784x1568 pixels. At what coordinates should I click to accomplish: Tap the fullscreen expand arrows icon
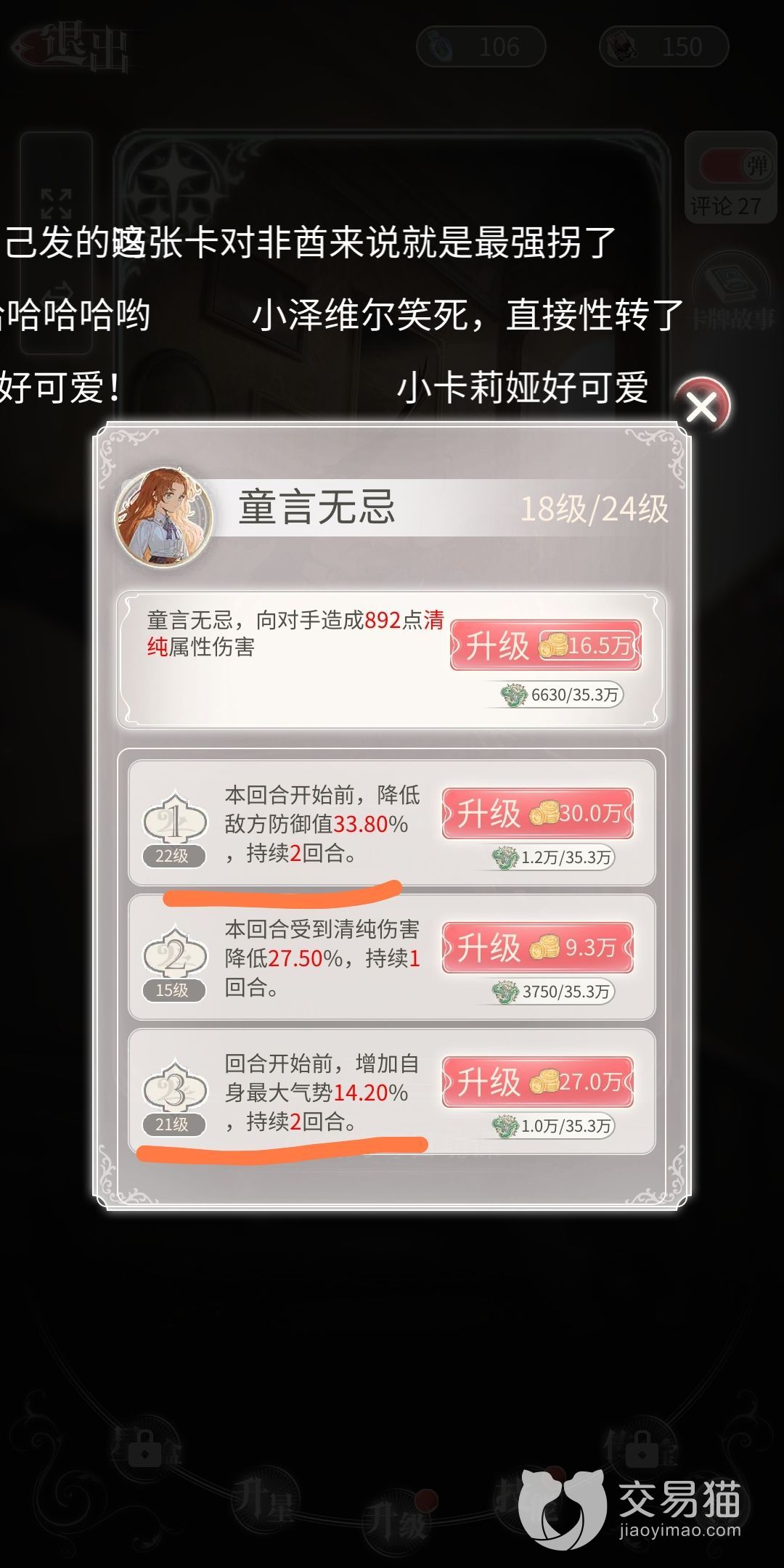coord(56,204)
